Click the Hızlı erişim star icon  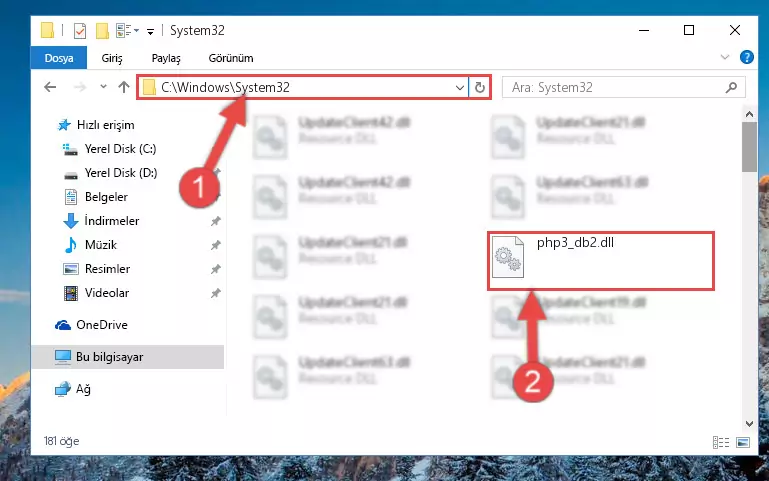pos(64,125)
